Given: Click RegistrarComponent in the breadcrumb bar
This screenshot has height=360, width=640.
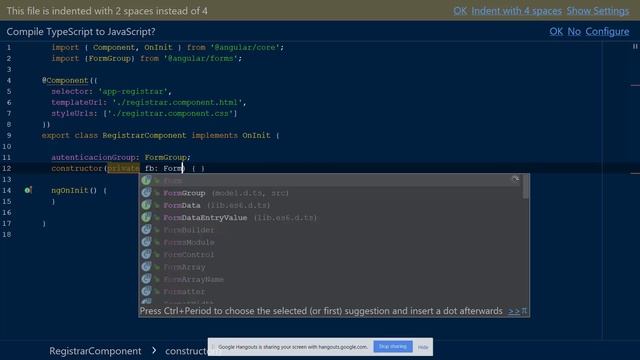Looking at the screenshot, I should pos(95,351).
